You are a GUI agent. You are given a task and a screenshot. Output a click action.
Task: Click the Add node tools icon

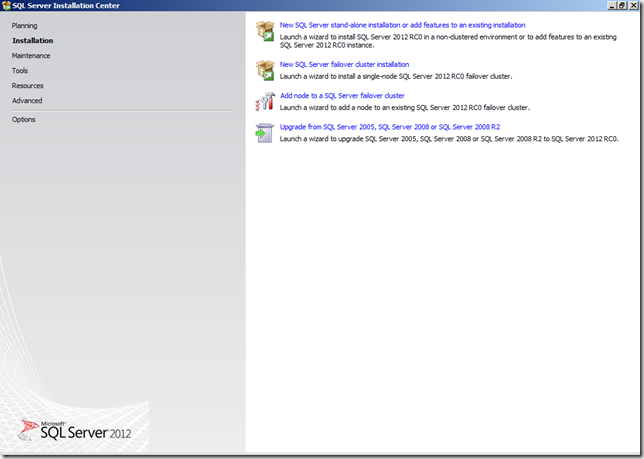(x=265, y=101)
